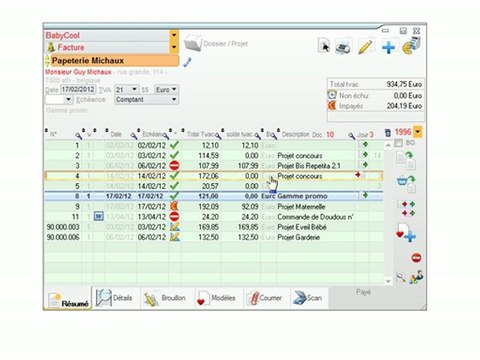Click the search icon in Date column header

(133, 135)
